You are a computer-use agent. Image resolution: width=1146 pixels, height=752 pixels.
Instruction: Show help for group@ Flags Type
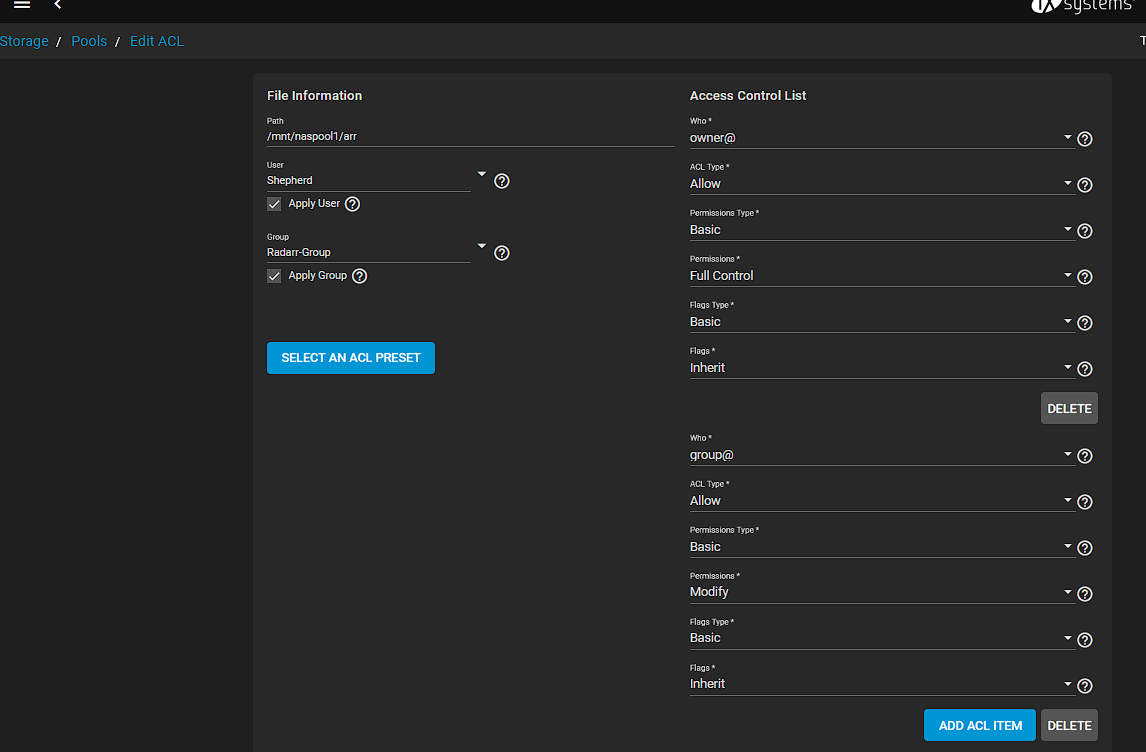tap(1085, 640)
